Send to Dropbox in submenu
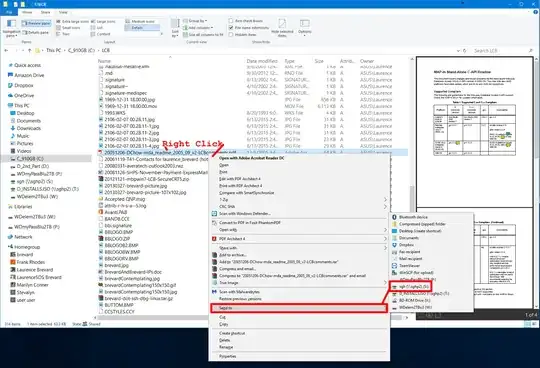 tap(431, 245)
